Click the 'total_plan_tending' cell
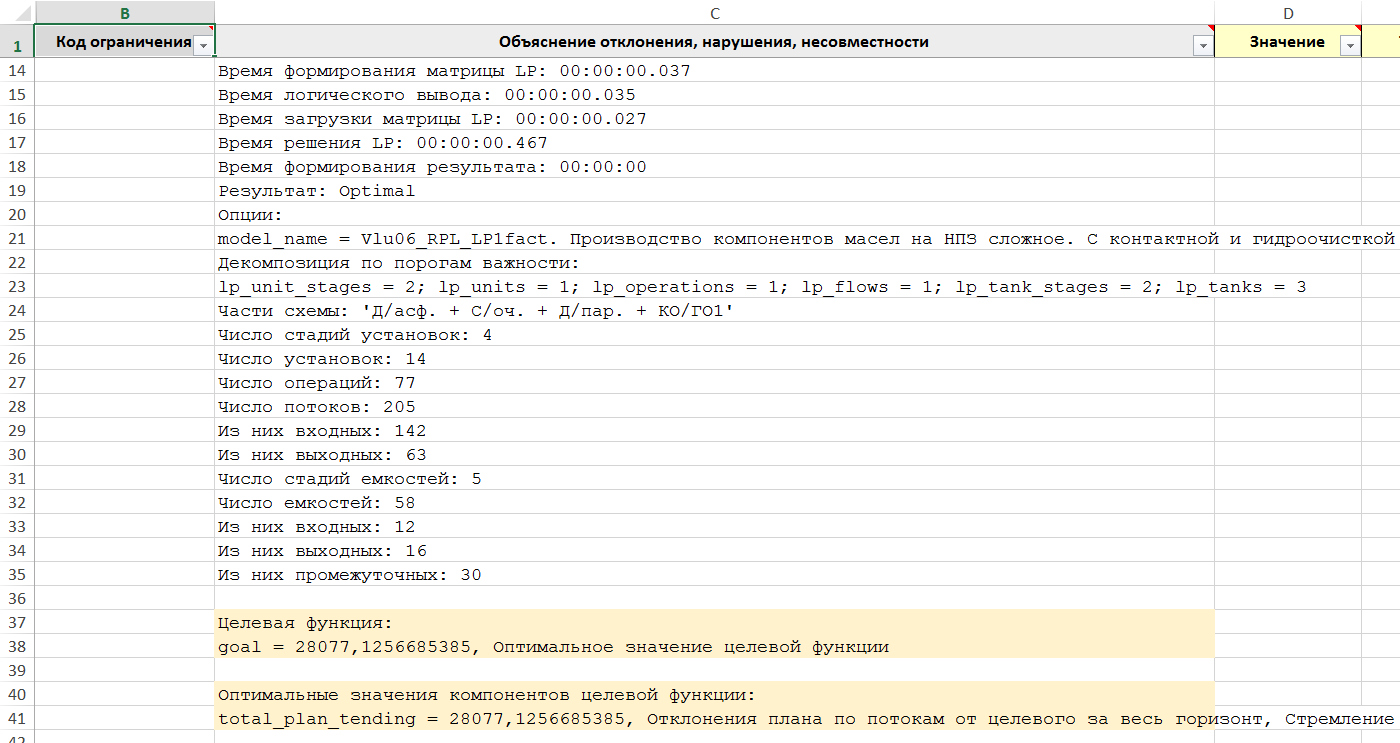 (x=700, y=719)
